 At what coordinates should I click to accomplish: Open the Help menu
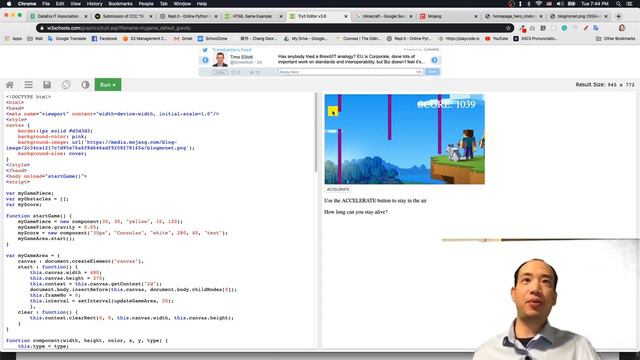click(202, 4)
